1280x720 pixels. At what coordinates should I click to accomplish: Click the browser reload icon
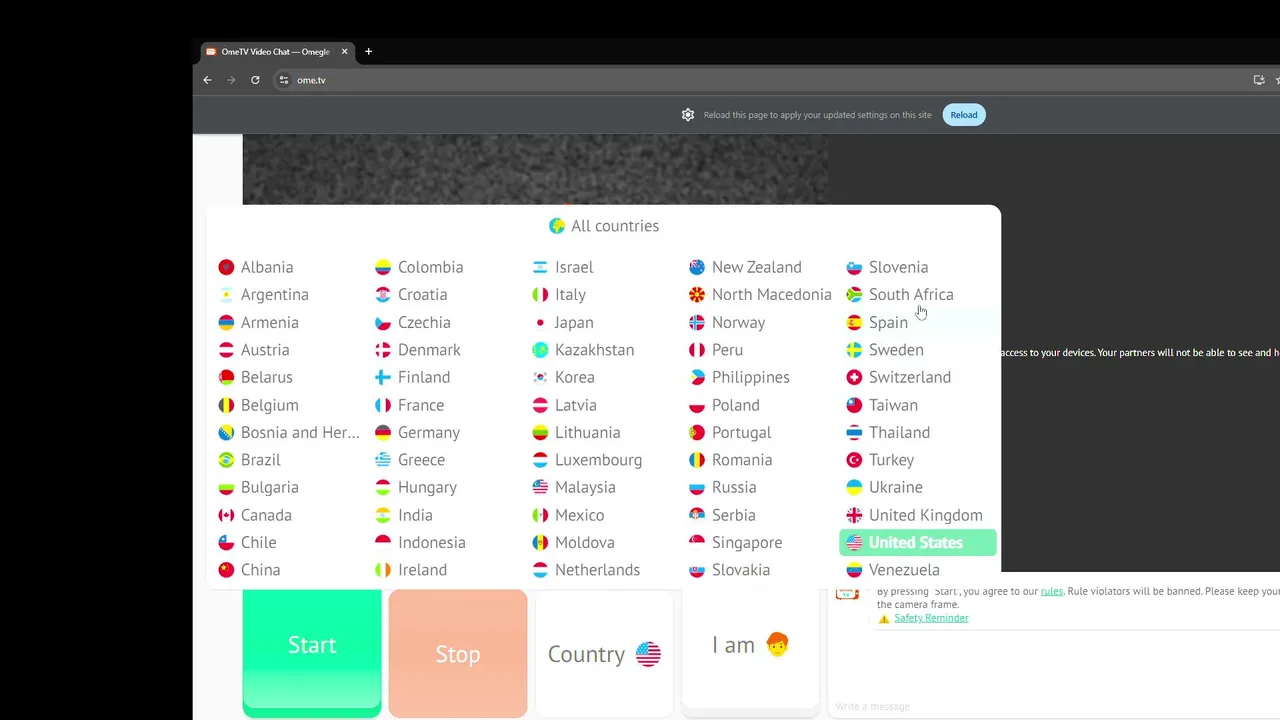255,80
